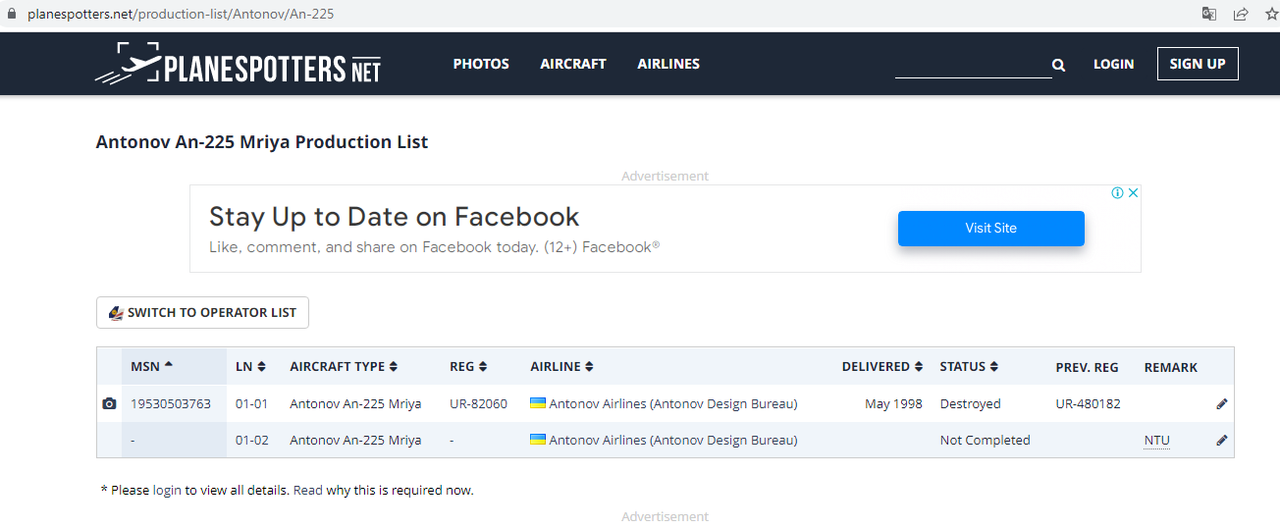Viewport: 1280px width, 523px height.
Task: Open the photo camera icon for UR-82060
Action: pos(109,404)
